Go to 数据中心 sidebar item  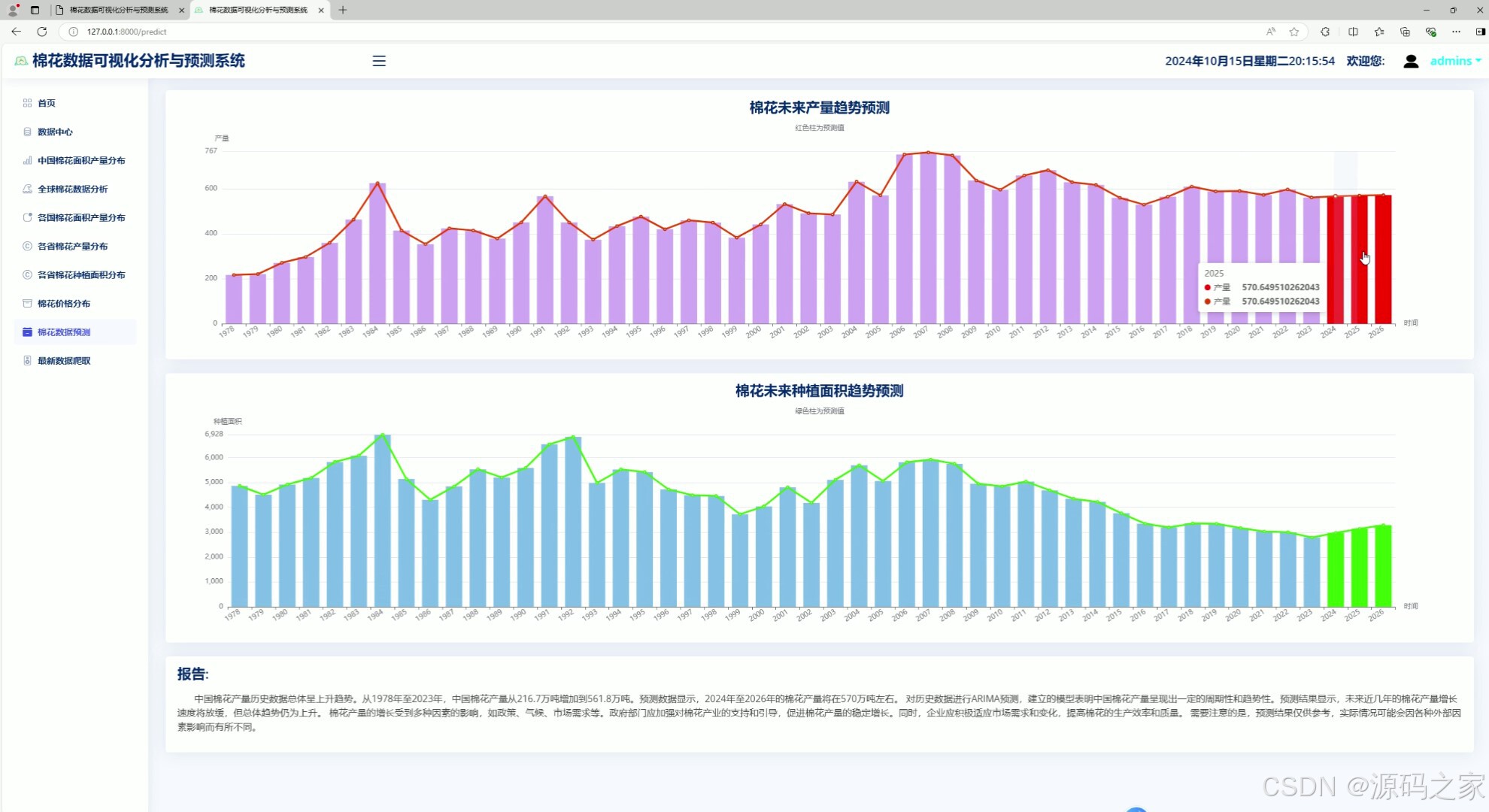[55, 132]
